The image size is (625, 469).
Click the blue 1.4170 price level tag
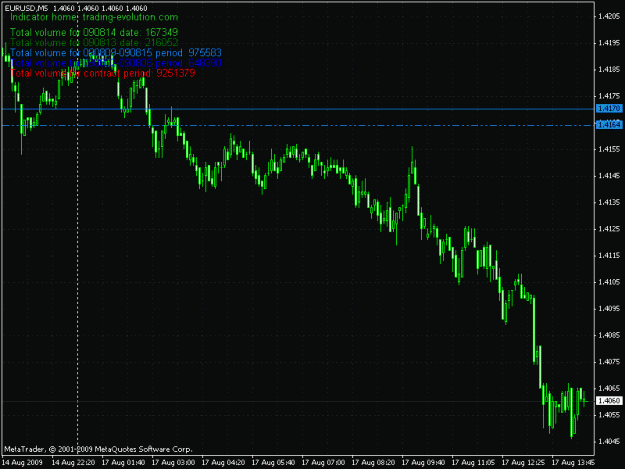(x=609, y=108)
